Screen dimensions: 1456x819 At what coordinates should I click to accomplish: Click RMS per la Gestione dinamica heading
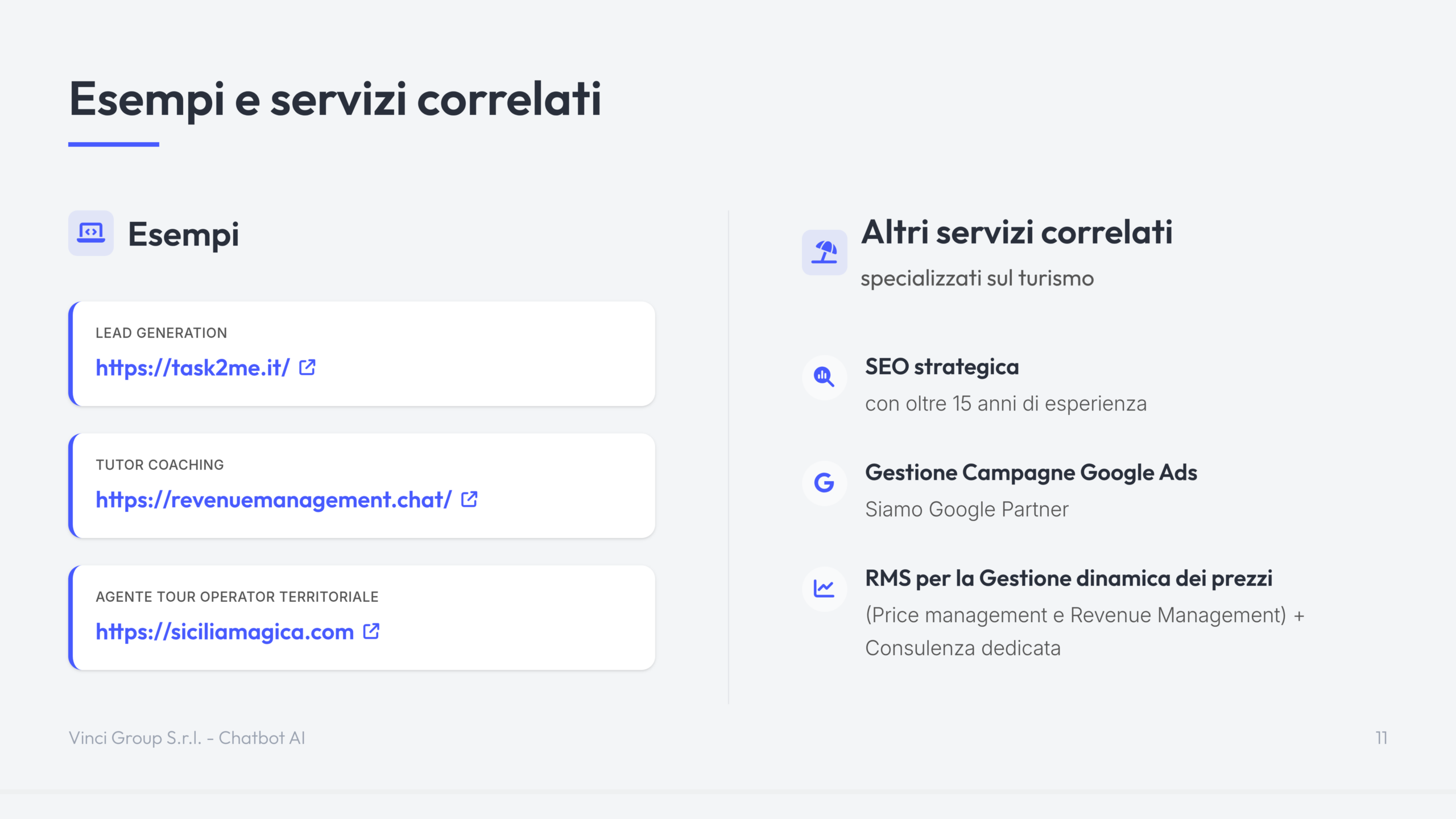[x=1068, y=578]
